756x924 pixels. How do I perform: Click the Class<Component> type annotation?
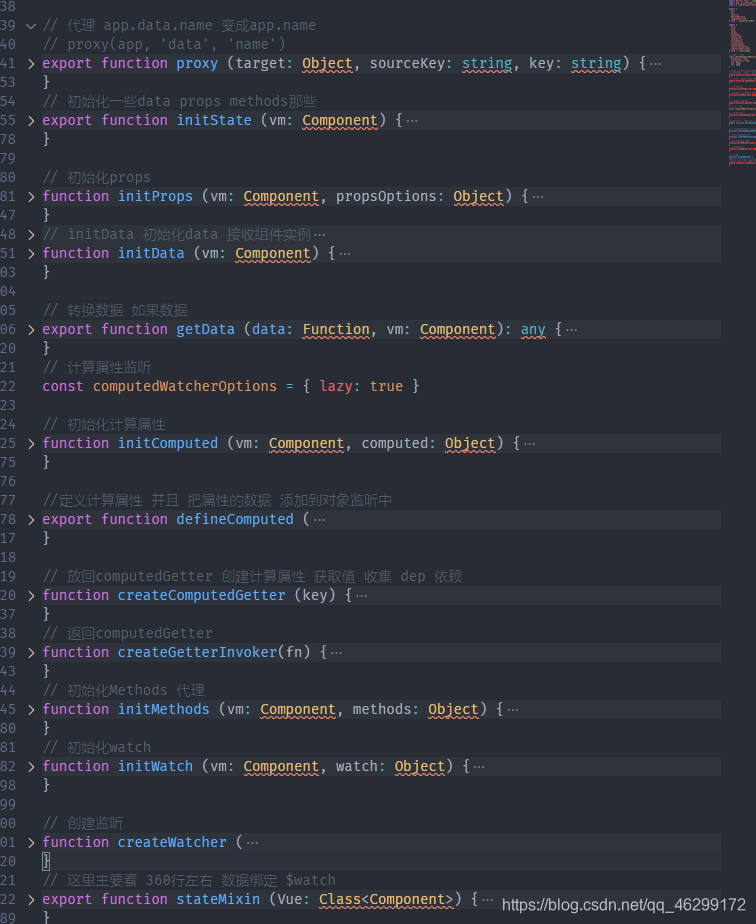[x=386, y=899]
